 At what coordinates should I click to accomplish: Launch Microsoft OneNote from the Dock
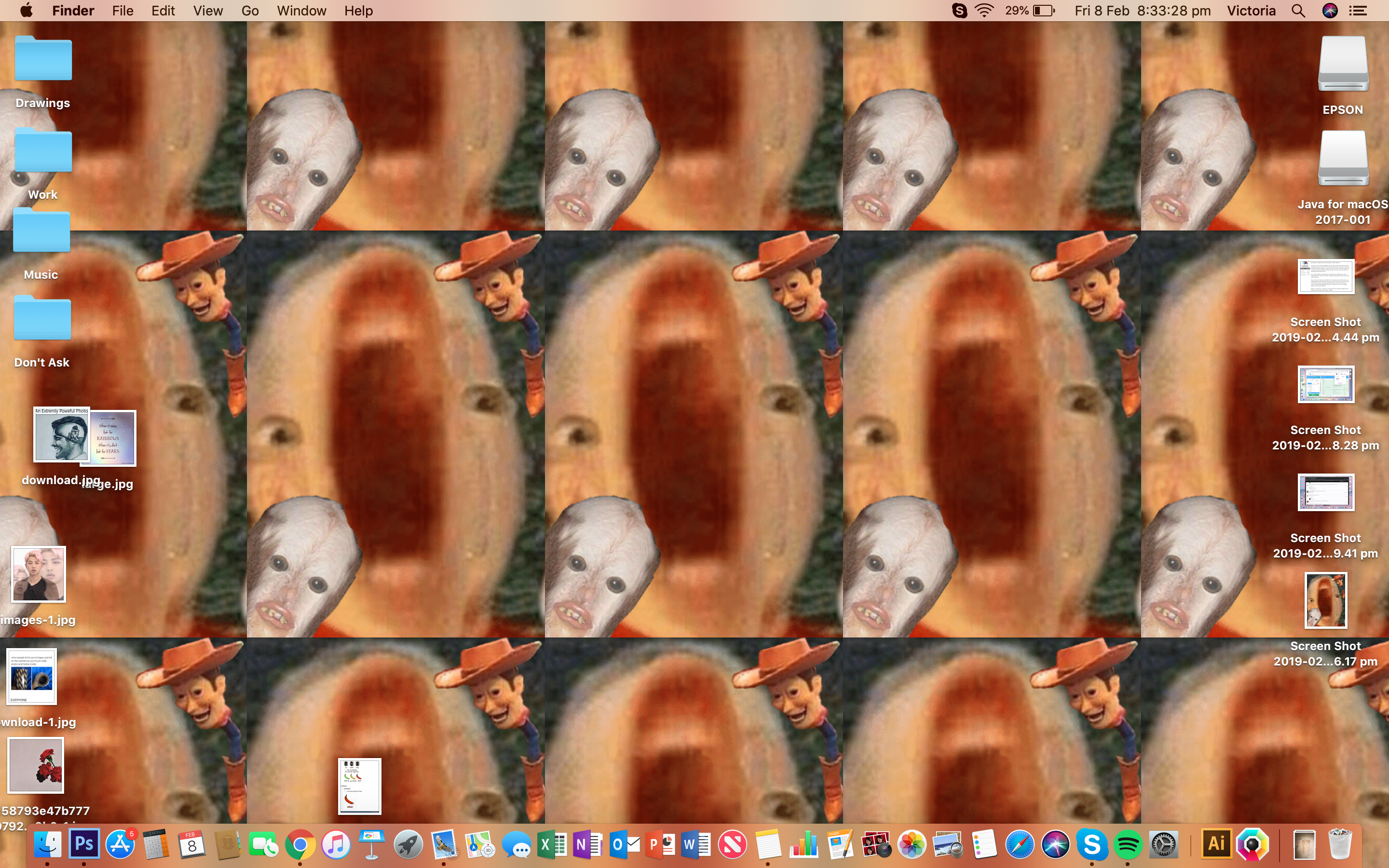point(588,844)
